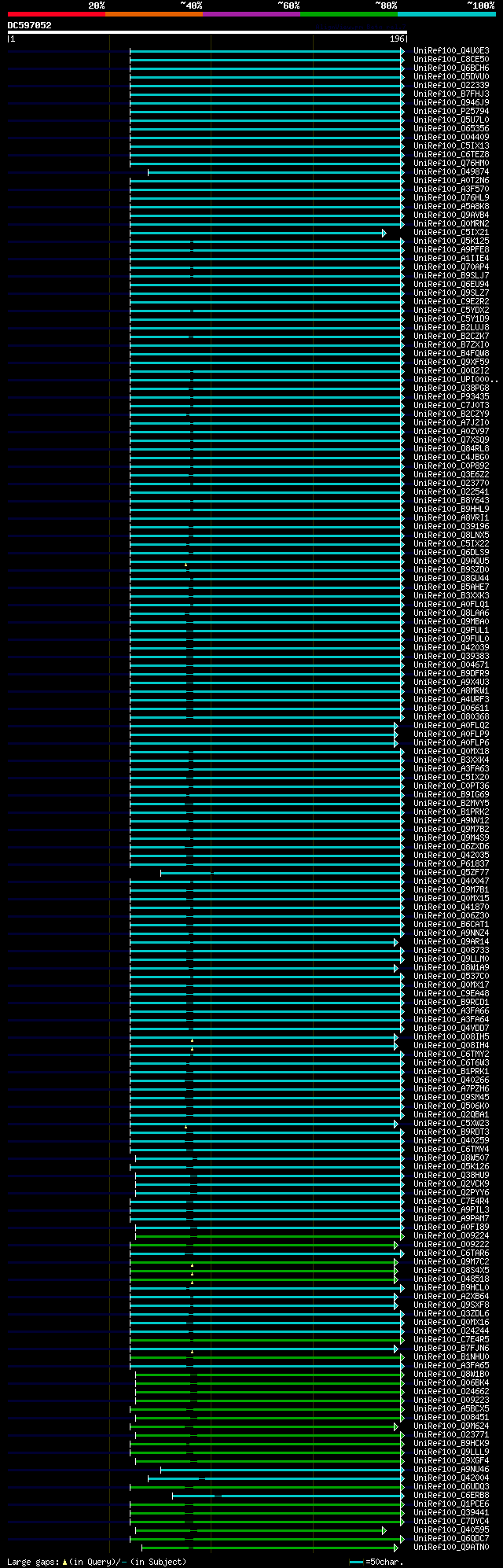Click UniRef100_A3FA63 label

click(451, 768)
